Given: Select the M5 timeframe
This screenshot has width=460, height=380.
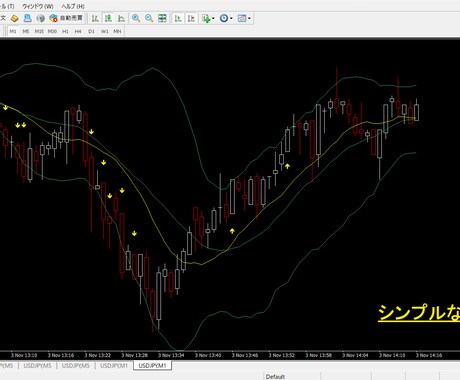Looking at the screenshot, I should 26,31.
